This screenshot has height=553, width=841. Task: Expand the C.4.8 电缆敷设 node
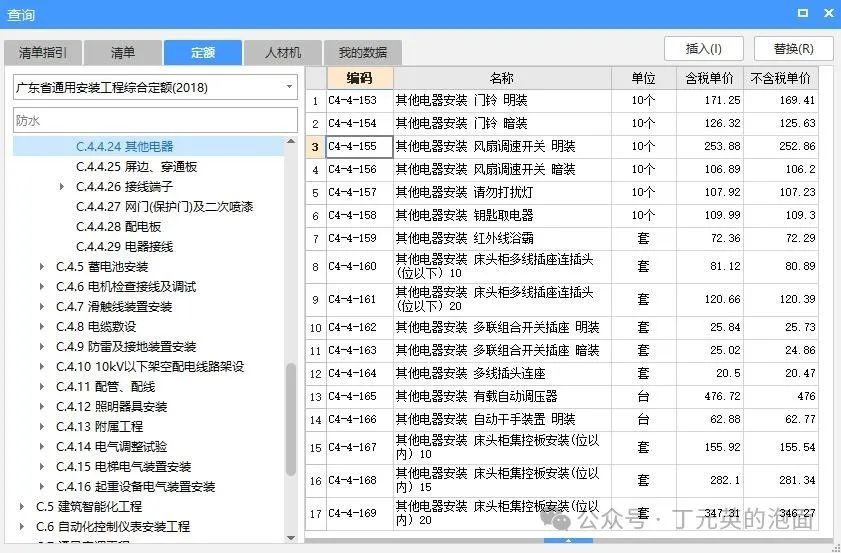point(42,326)
